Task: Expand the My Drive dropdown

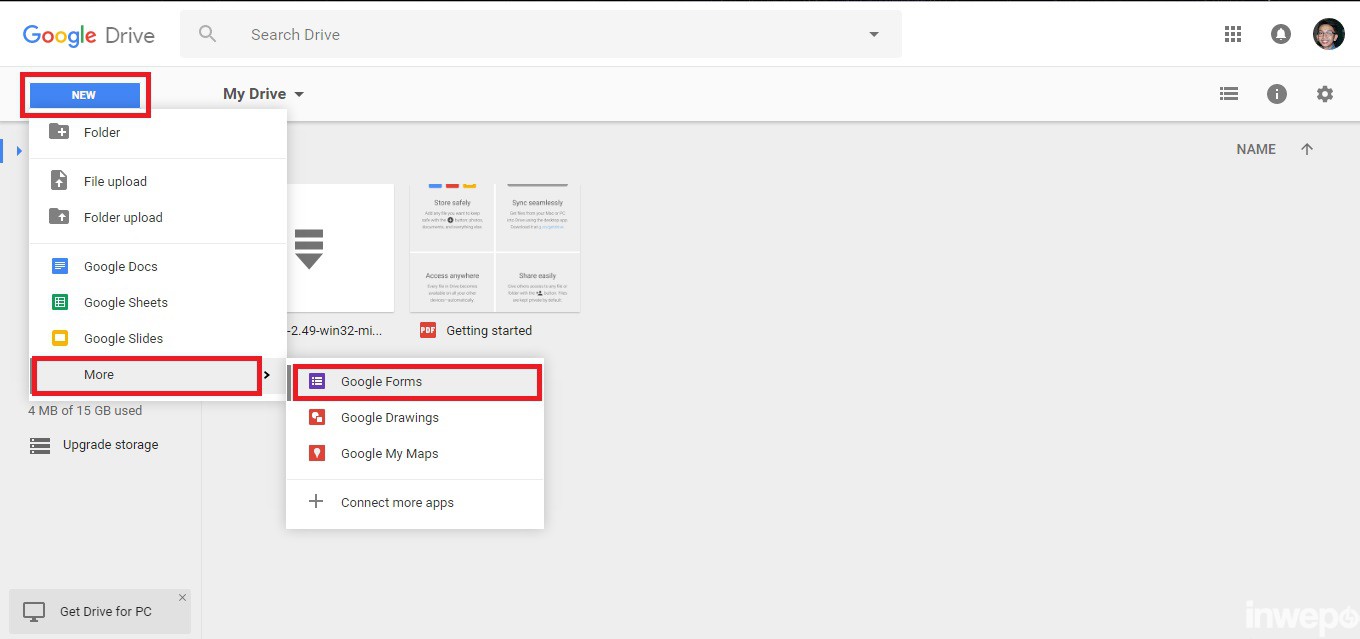Action: pos(299,94)
